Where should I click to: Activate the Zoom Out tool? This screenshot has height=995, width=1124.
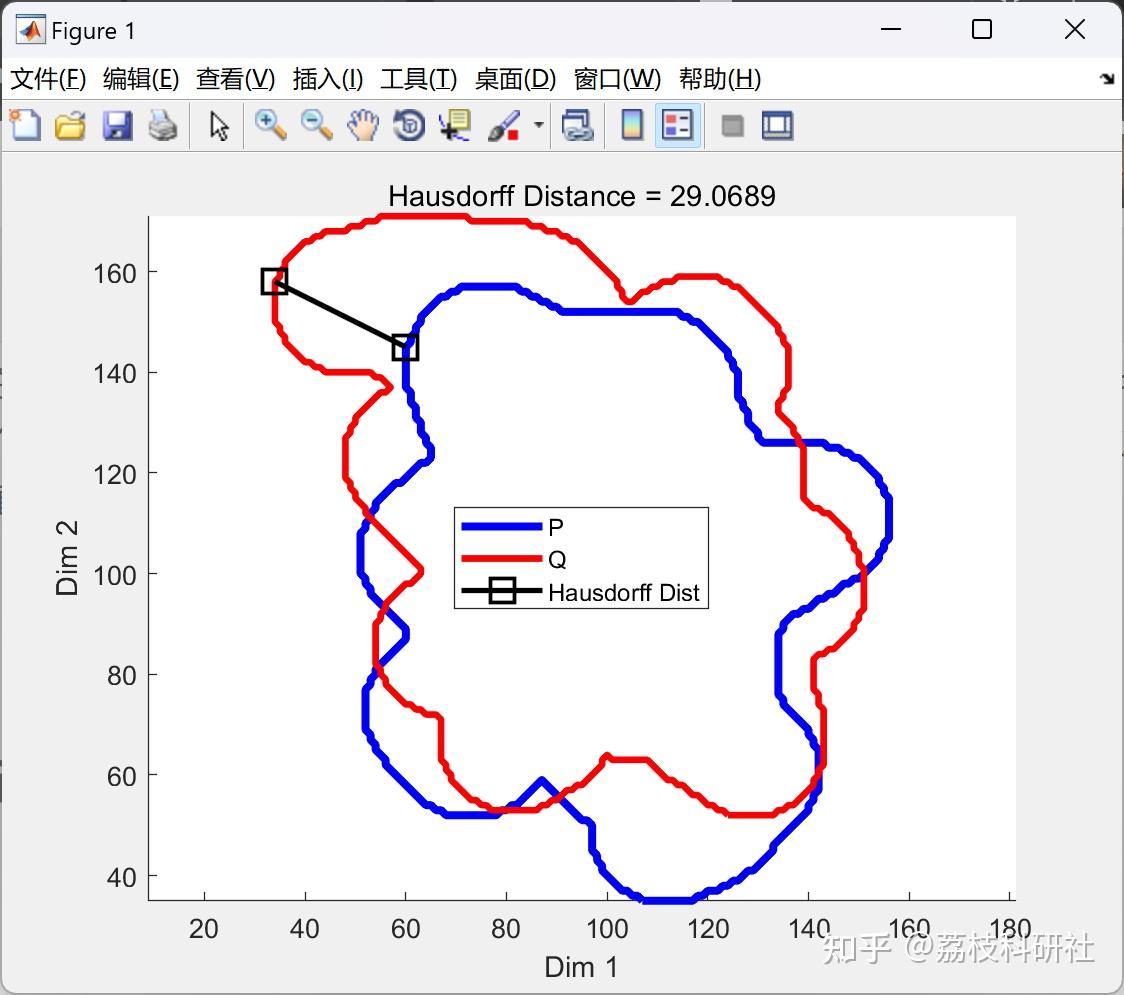(316, 125)
